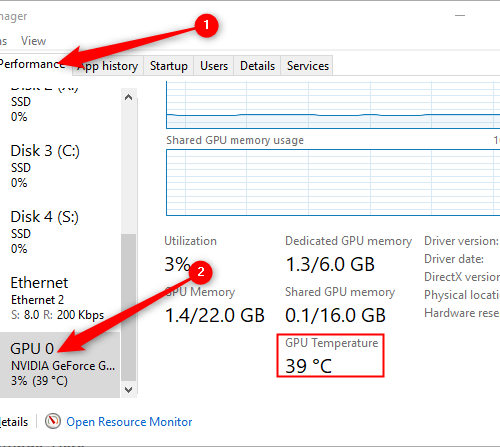
Task: Click the sidebar scroll up arrow
Action: 129,97
